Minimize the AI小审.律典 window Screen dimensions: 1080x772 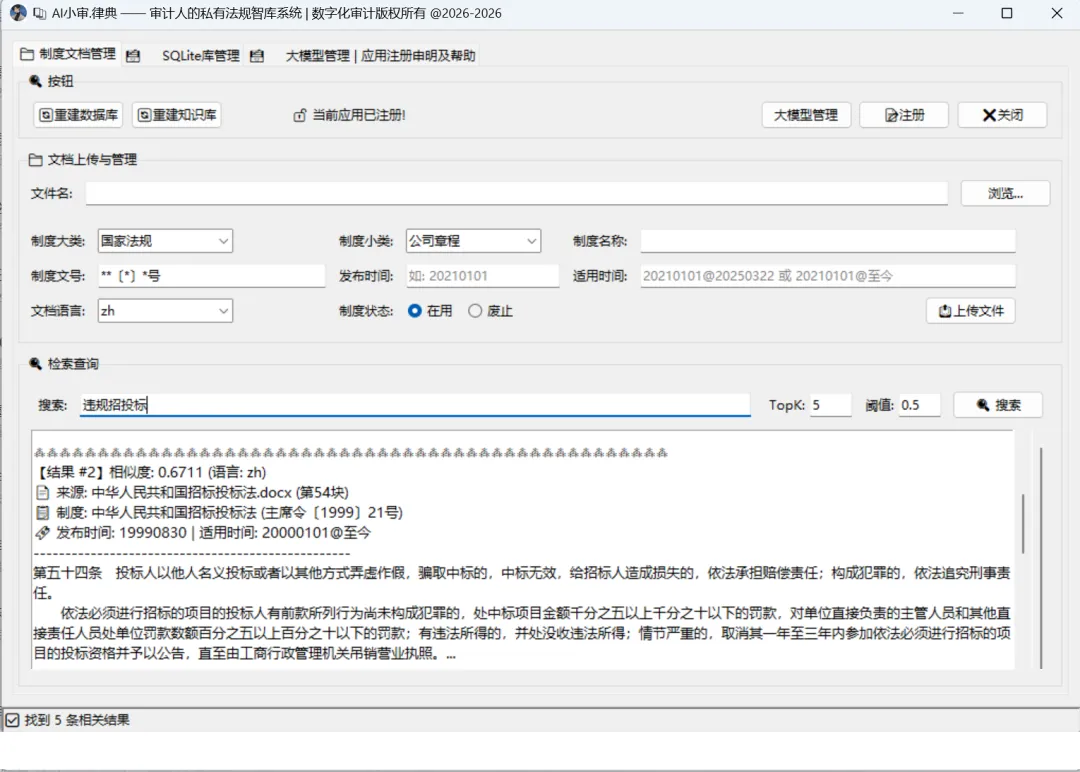click(x=958, y=13)
